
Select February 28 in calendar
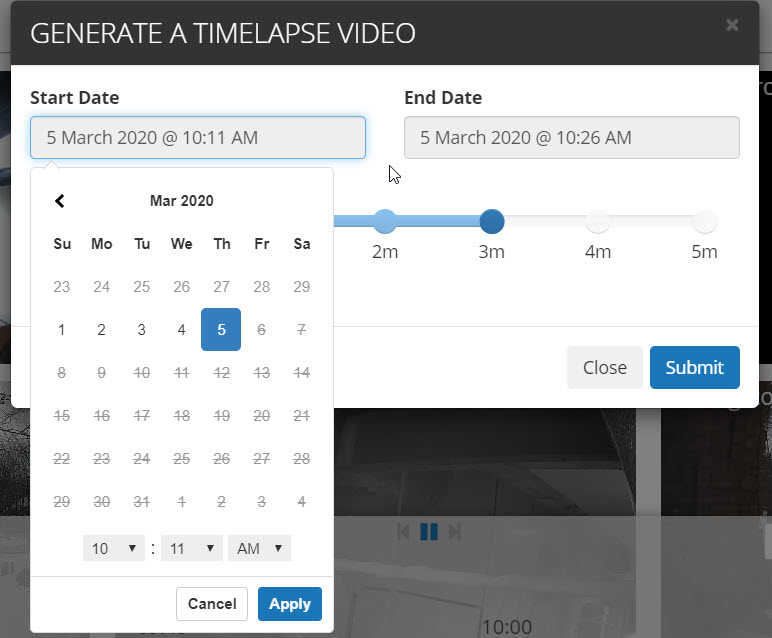pyautogui.click(x=261, y=287)
